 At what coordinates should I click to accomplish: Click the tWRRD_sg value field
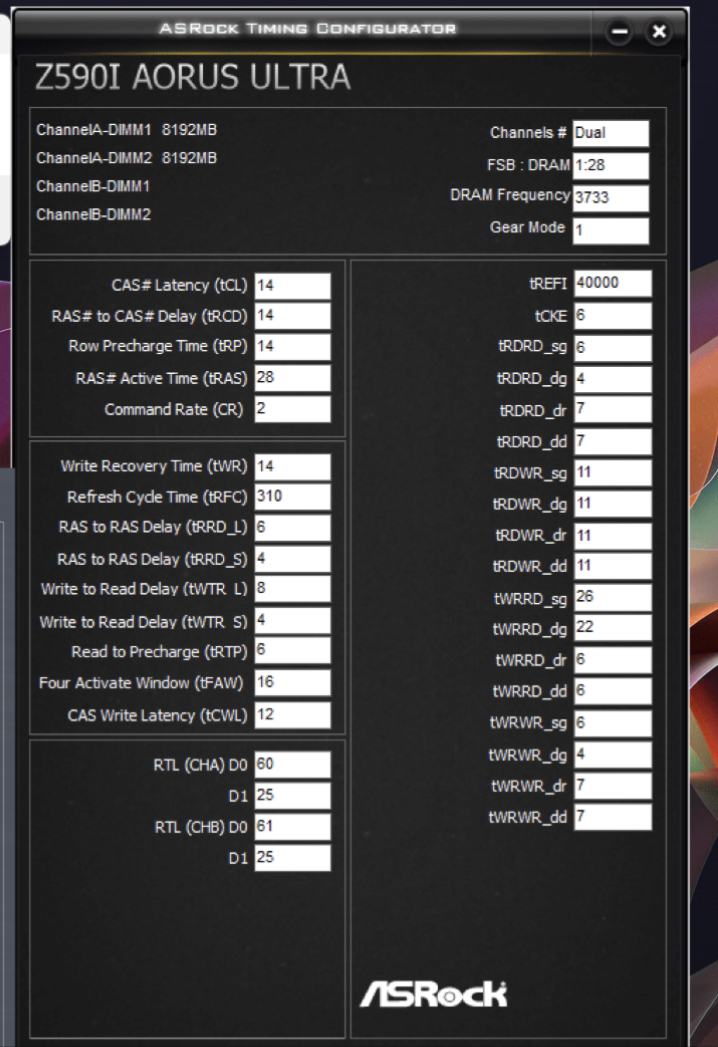point(613,598)
